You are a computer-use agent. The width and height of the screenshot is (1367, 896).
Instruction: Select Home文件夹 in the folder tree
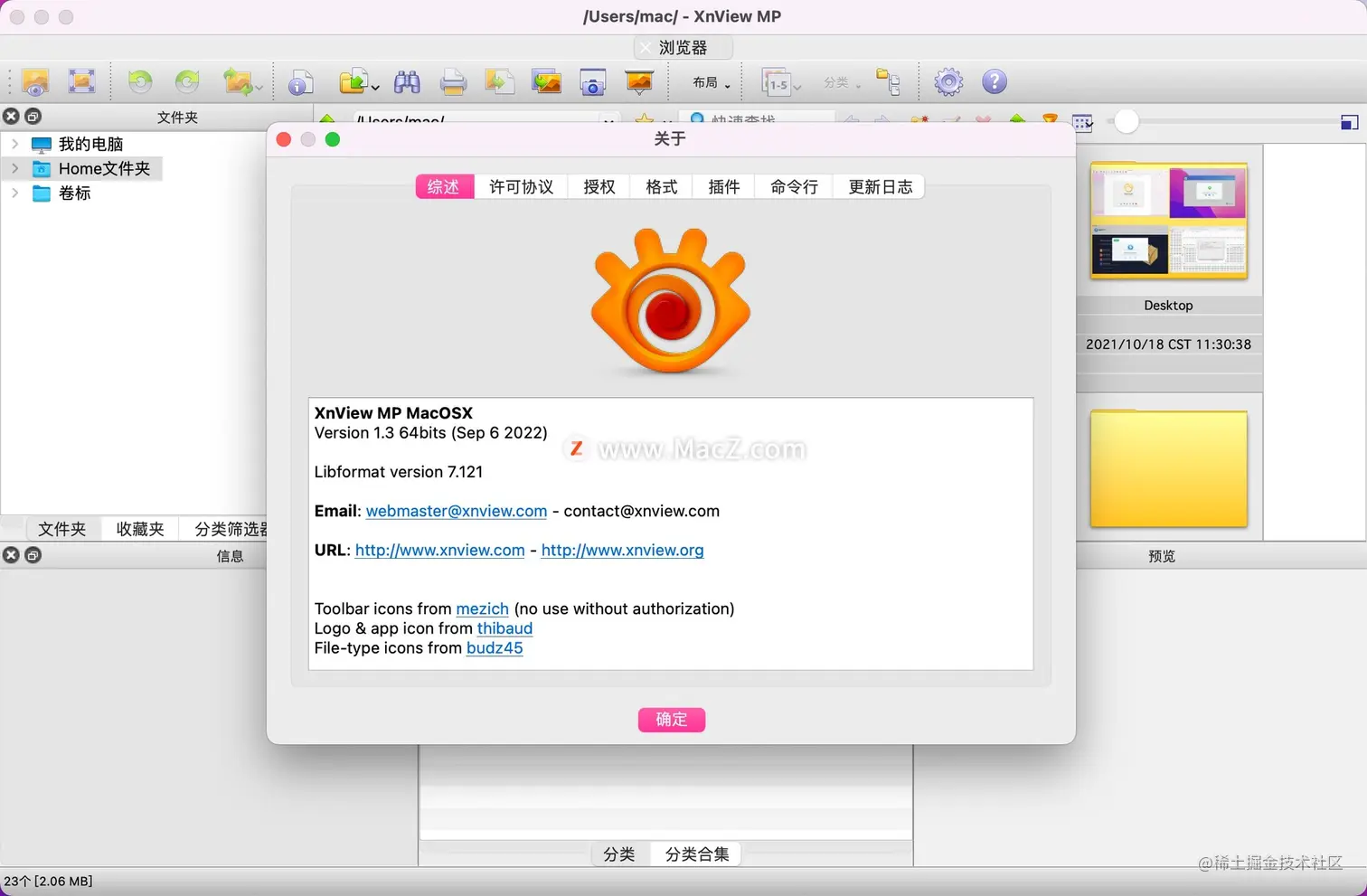[x=104, y=168]
